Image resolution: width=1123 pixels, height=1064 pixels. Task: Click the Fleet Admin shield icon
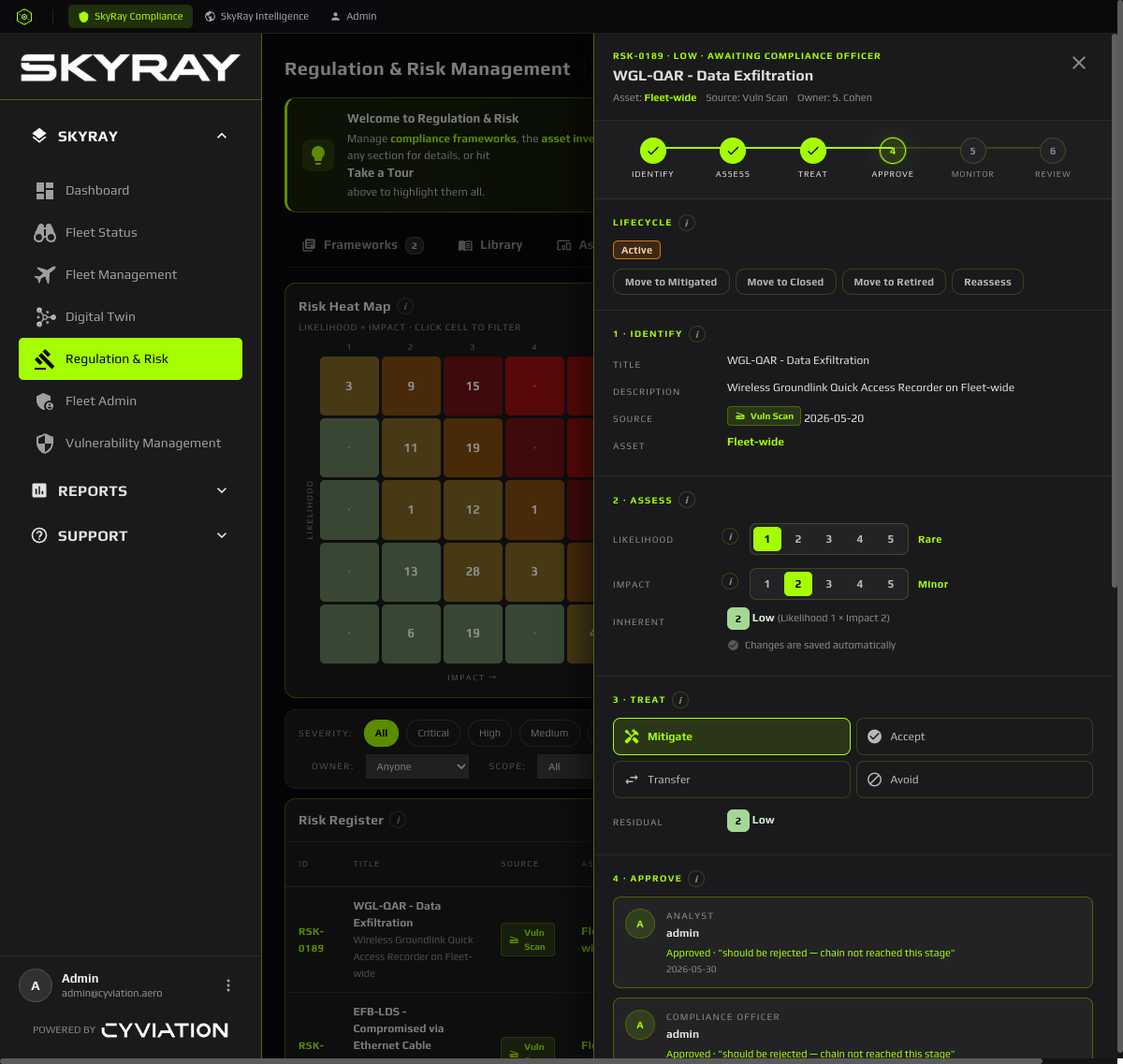45,401
